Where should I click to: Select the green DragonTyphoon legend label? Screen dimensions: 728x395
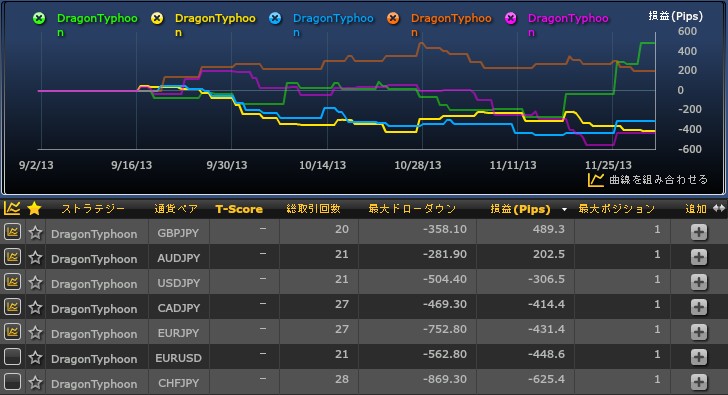click(x=97, y=25)
